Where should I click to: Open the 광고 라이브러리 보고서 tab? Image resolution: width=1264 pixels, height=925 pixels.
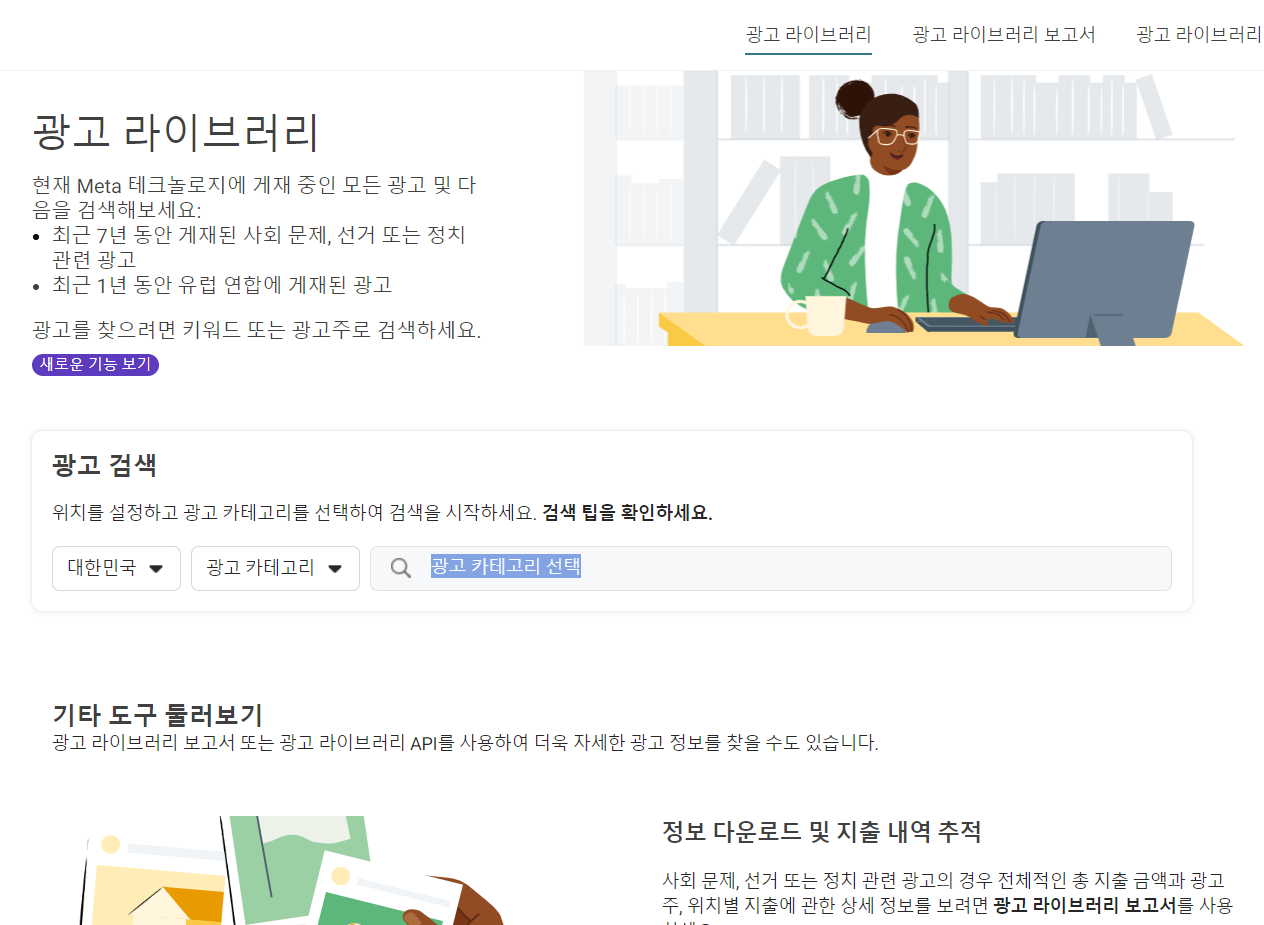coord(1004,35)
